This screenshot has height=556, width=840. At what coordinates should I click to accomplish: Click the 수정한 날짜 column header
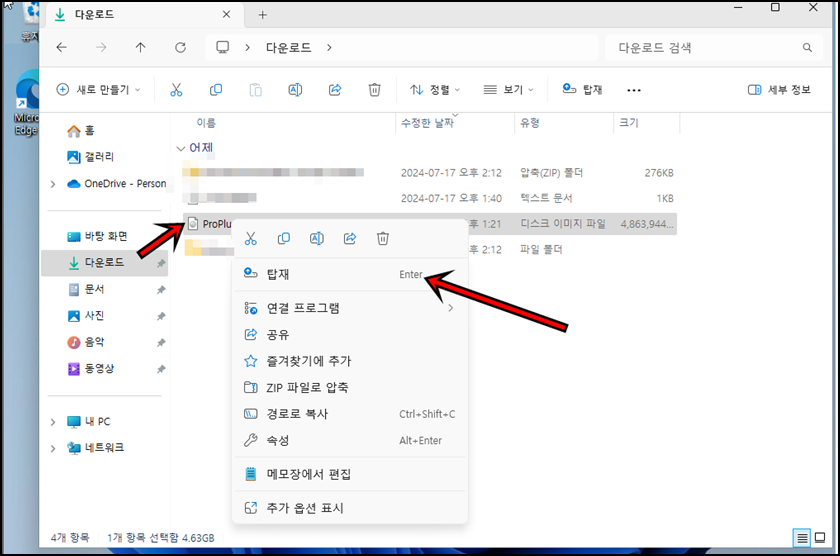pyautogui.click(x=428, y=123)
